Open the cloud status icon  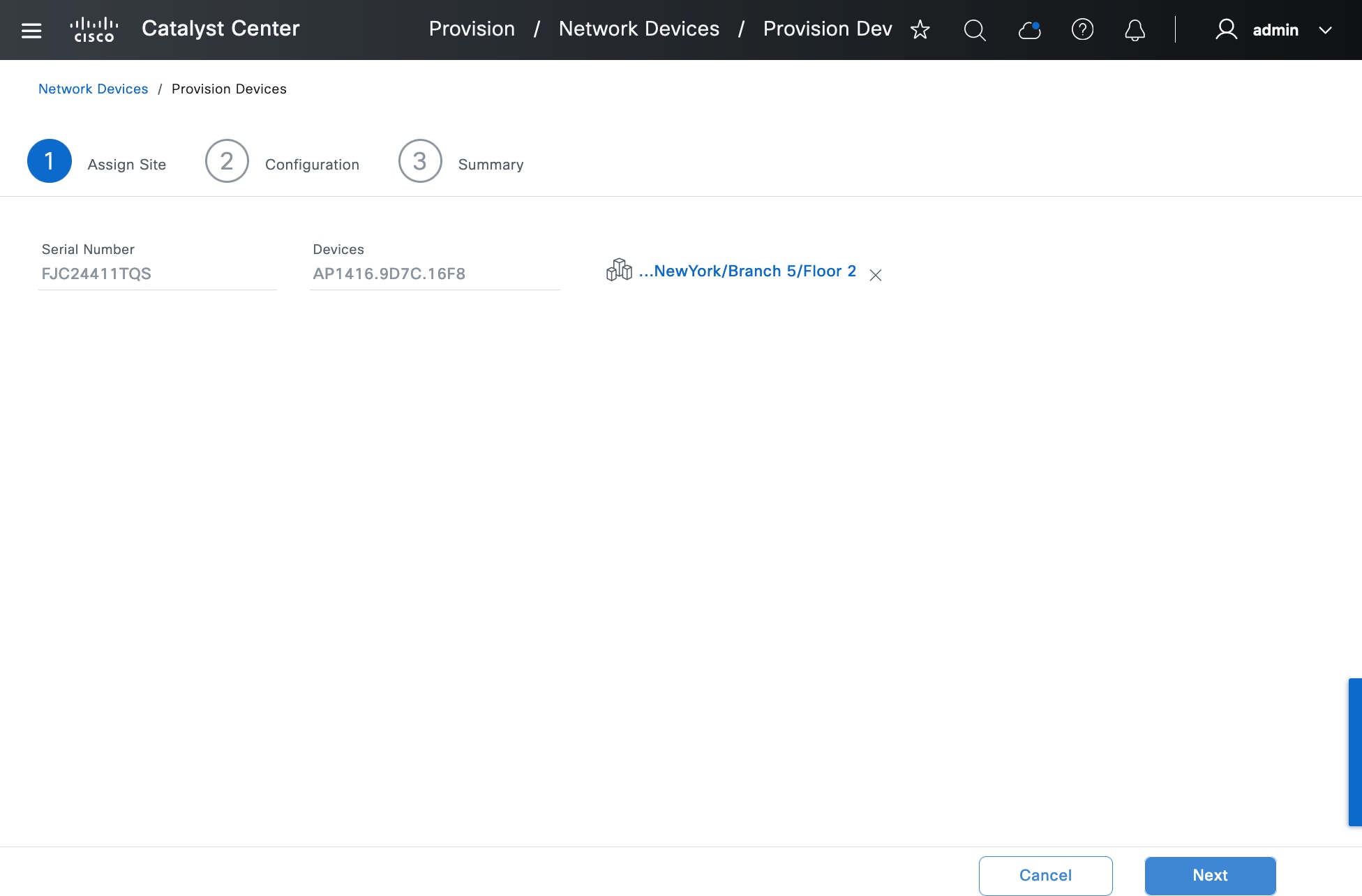[1029, 30]
